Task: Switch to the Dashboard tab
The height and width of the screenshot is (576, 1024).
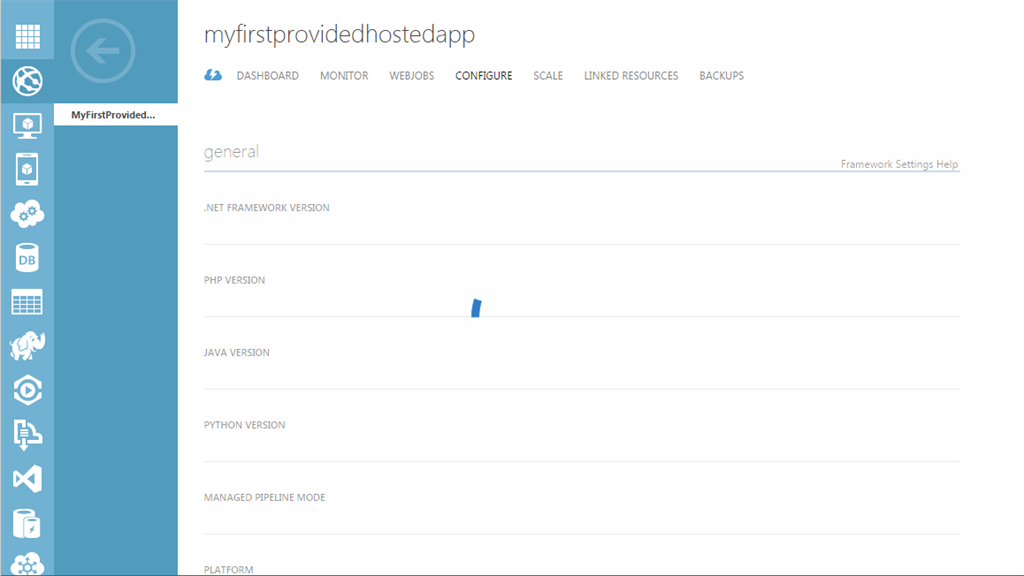Action: (266, 75)
